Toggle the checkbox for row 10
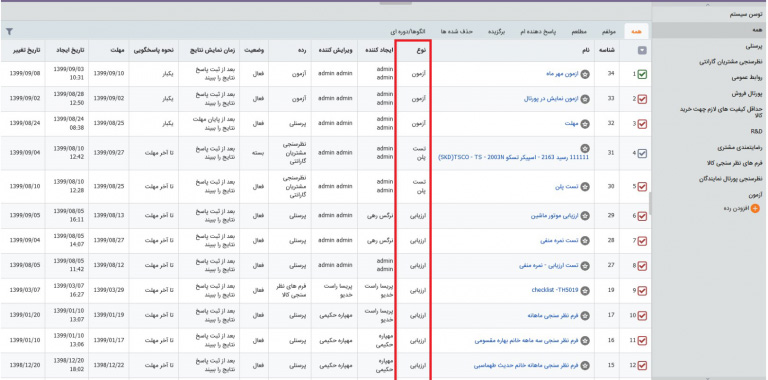This screenshot has height=380, width=768. (642, 315)
